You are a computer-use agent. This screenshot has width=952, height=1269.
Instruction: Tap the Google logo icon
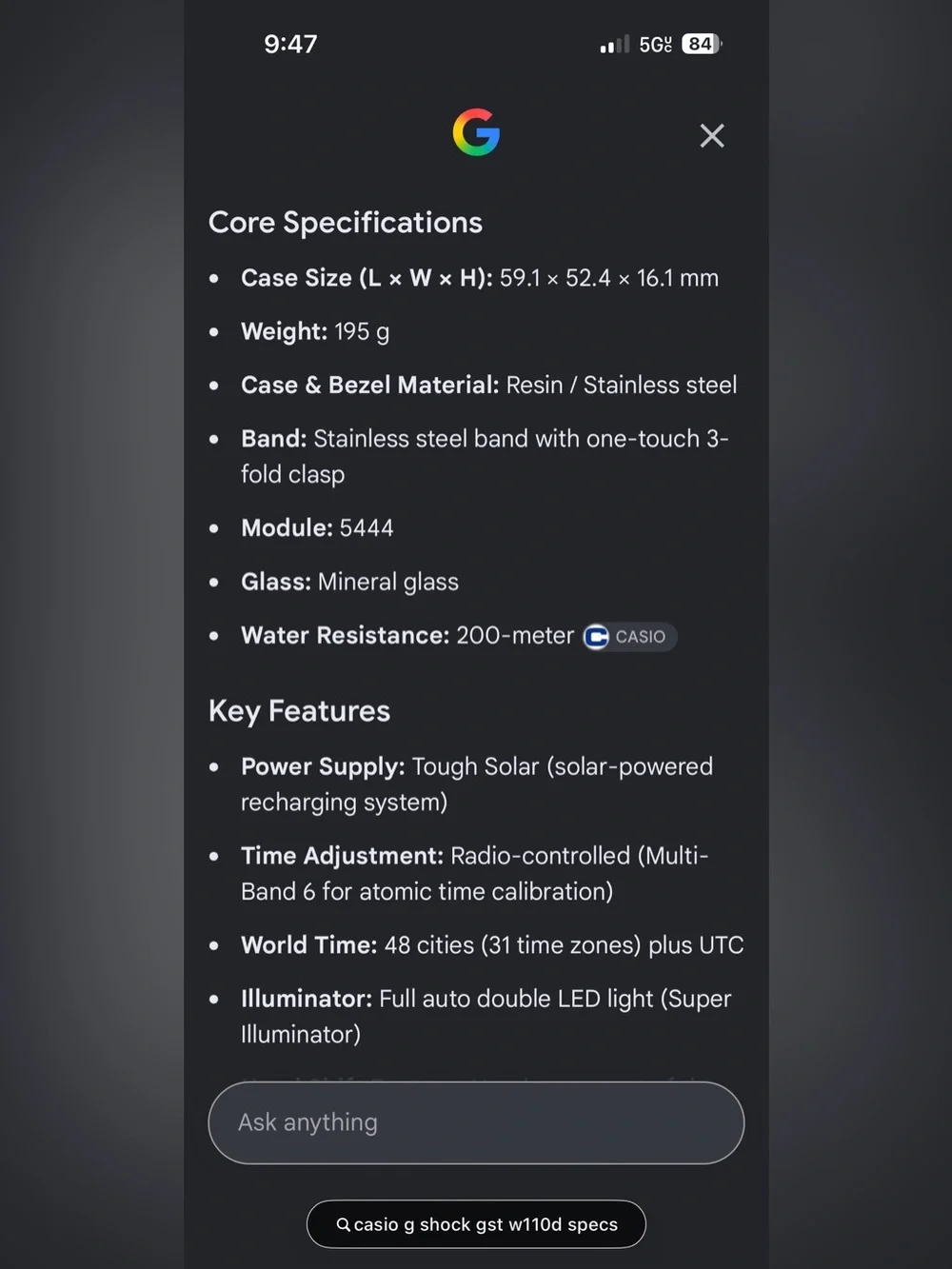click(x=476, y=132)
